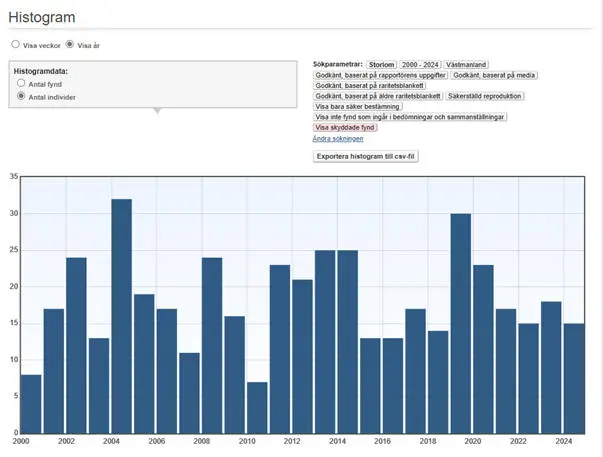The image size is (603, 457).
Task: Open the 'Ändra sökningen' link
Action: point(338,139)
